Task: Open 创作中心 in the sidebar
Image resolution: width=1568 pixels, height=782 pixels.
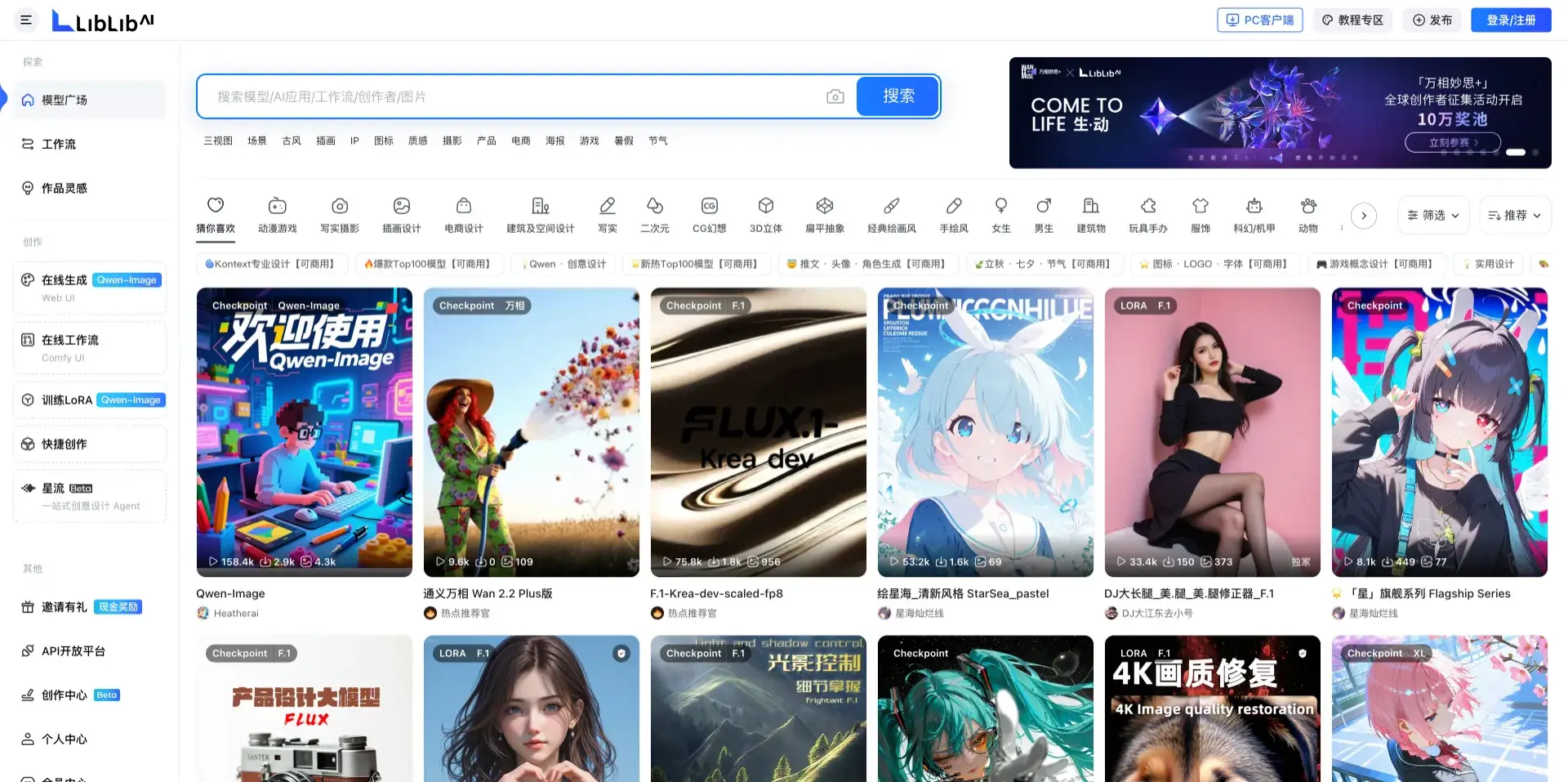Action: [x=90, y=695]
